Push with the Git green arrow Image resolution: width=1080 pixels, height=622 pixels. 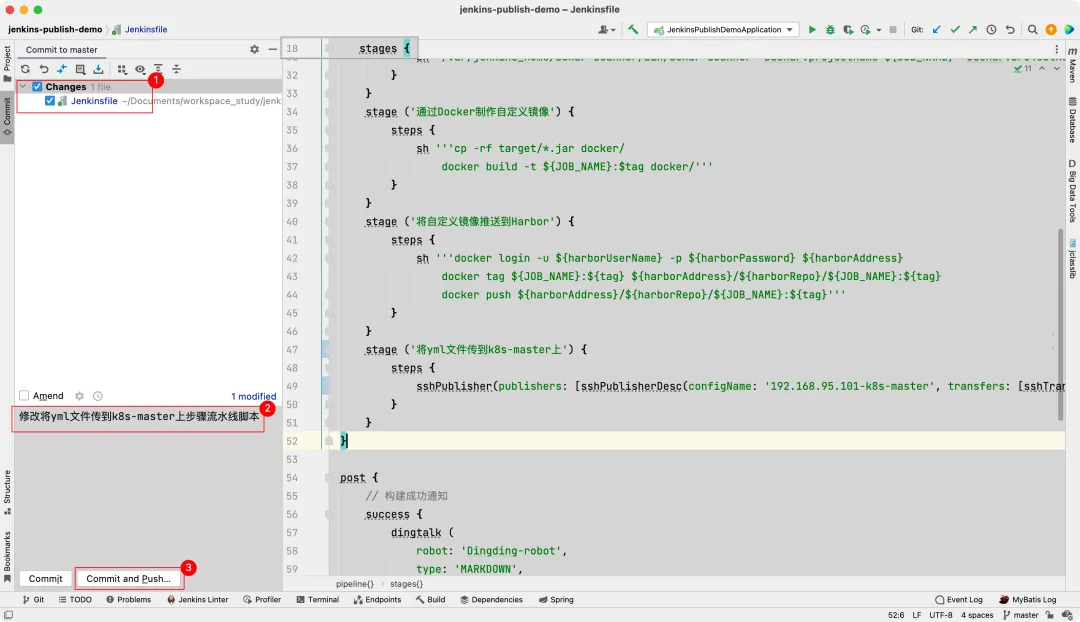click(x=973, y=30)
